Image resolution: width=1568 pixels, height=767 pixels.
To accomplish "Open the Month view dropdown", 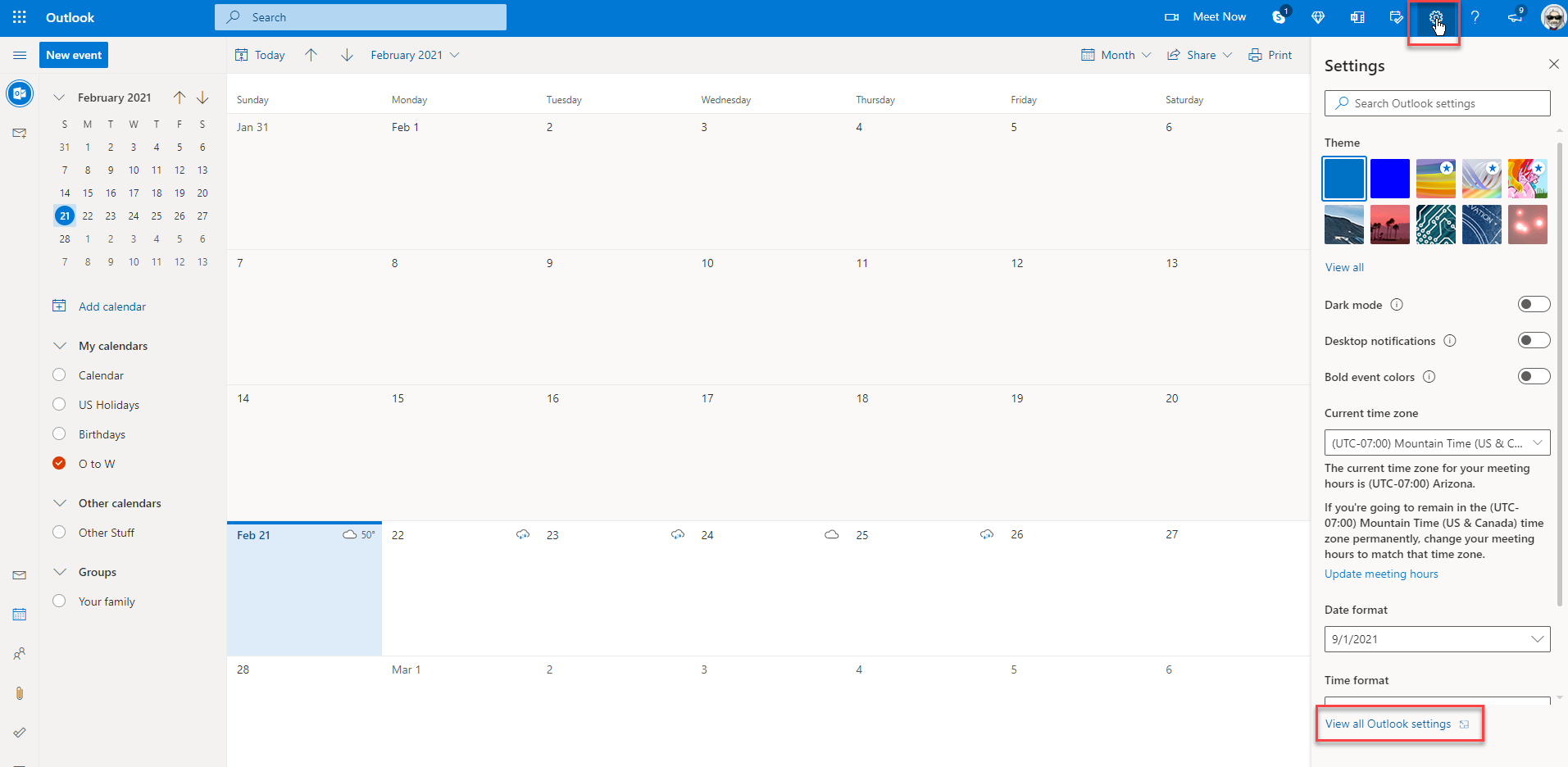I will [x=1116, y=55].
